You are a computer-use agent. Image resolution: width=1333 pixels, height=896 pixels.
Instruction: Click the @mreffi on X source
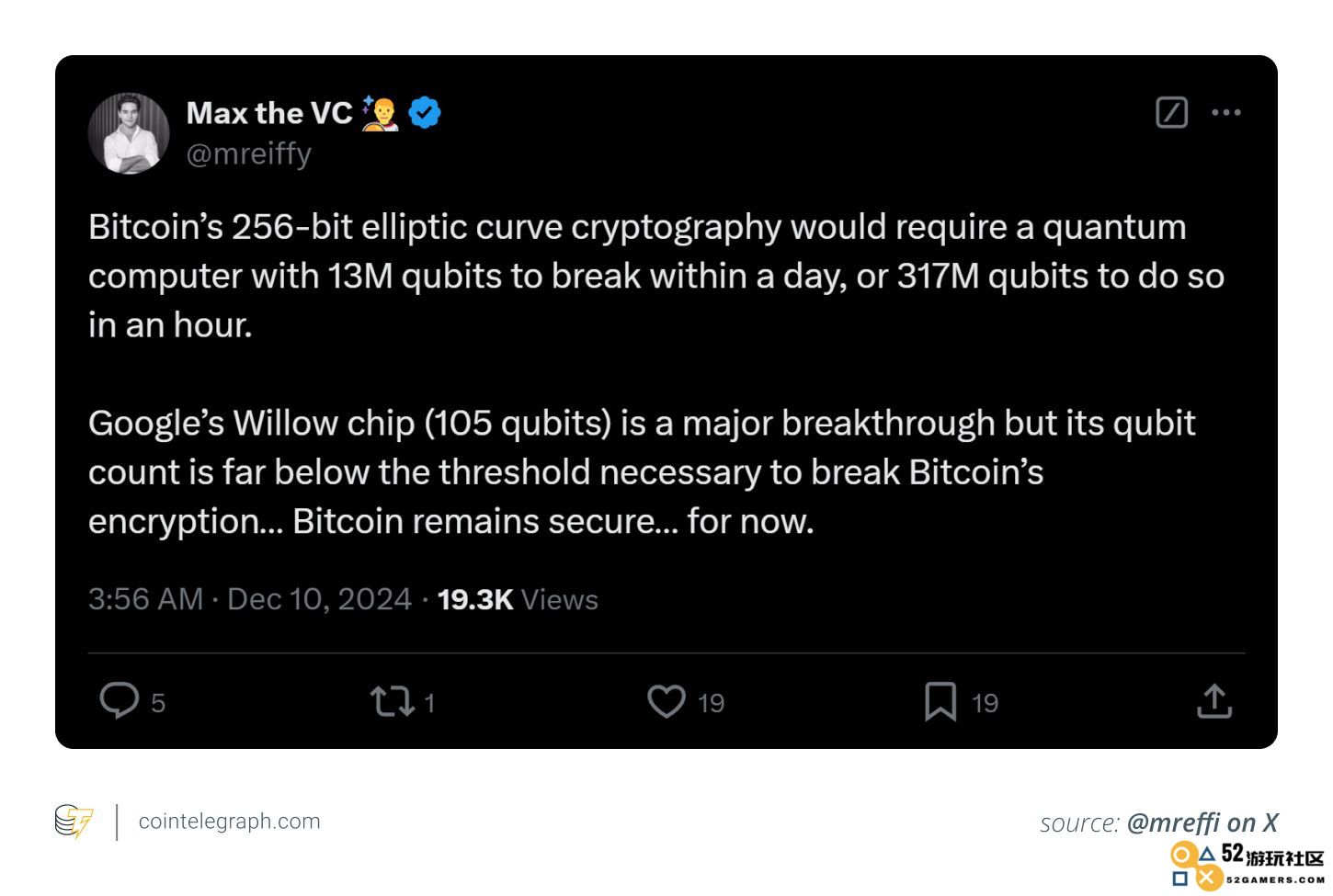coord(1202,822)
